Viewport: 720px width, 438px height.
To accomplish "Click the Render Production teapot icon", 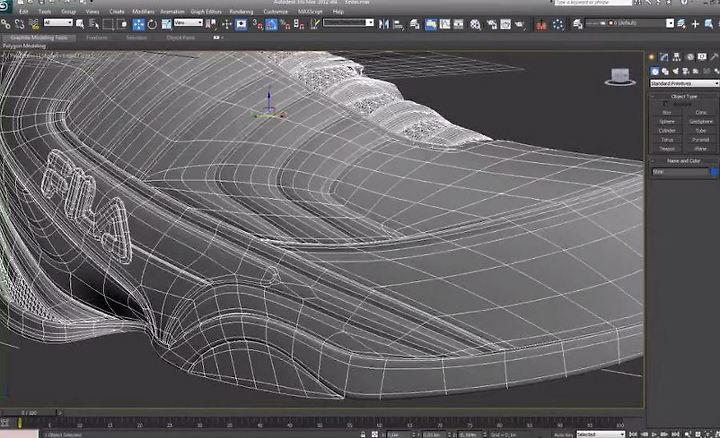I will click(520, 24).
